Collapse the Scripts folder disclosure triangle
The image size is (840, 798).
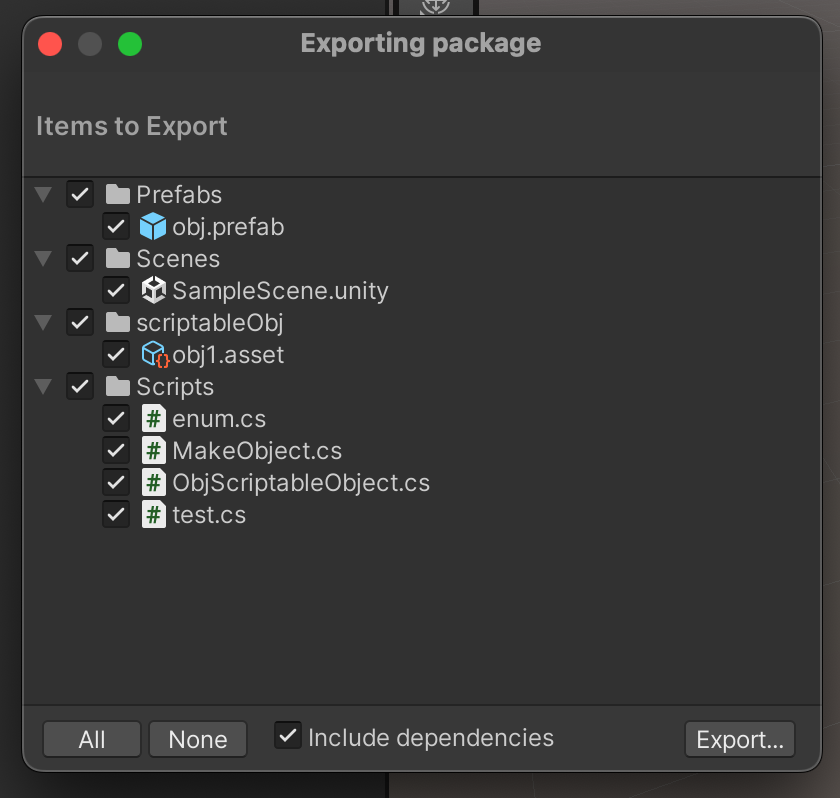[x=43, y=386]
